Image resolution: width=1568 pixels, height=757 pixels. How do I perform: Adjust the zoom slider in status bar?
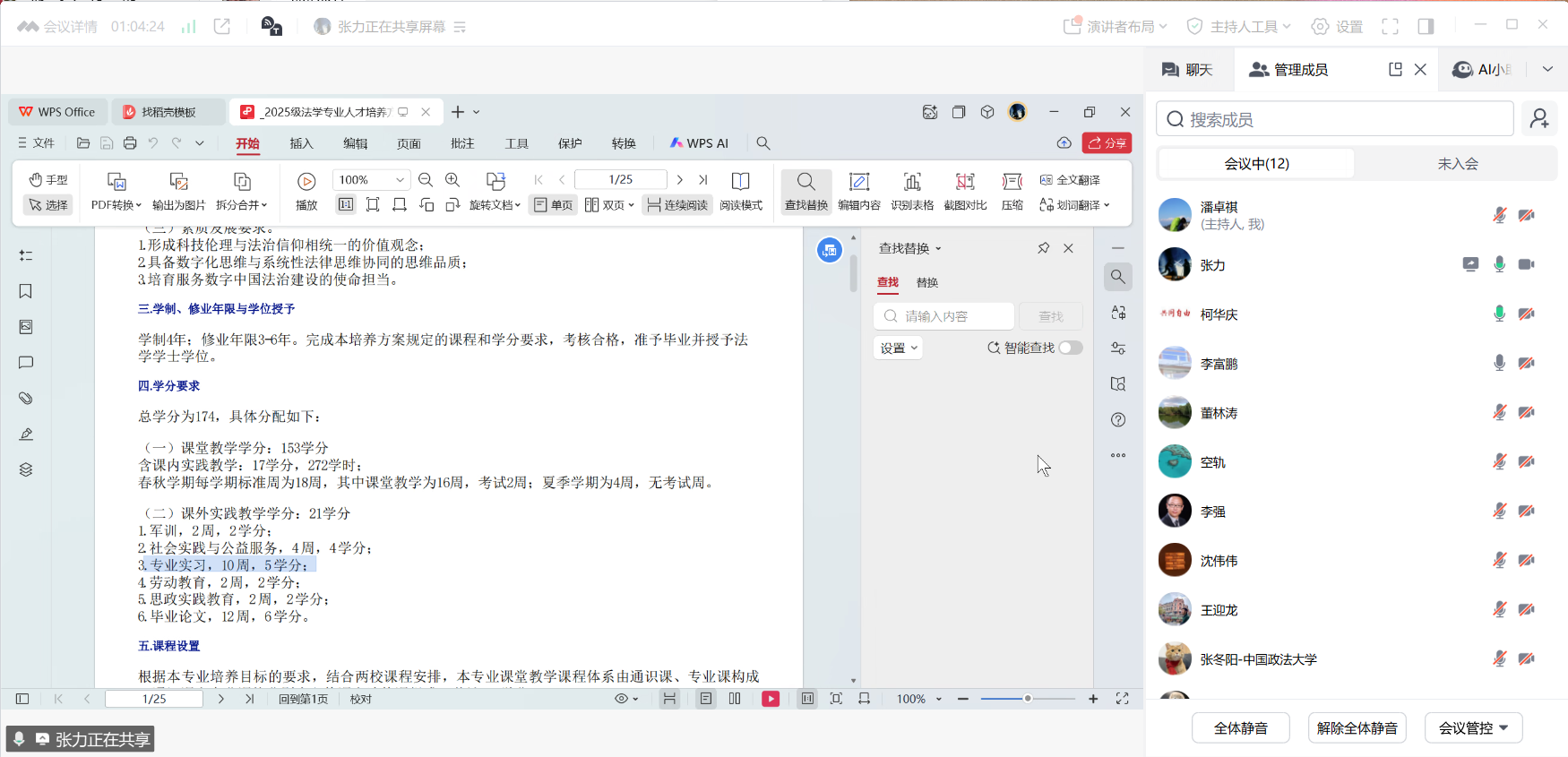click(1028, 699)
